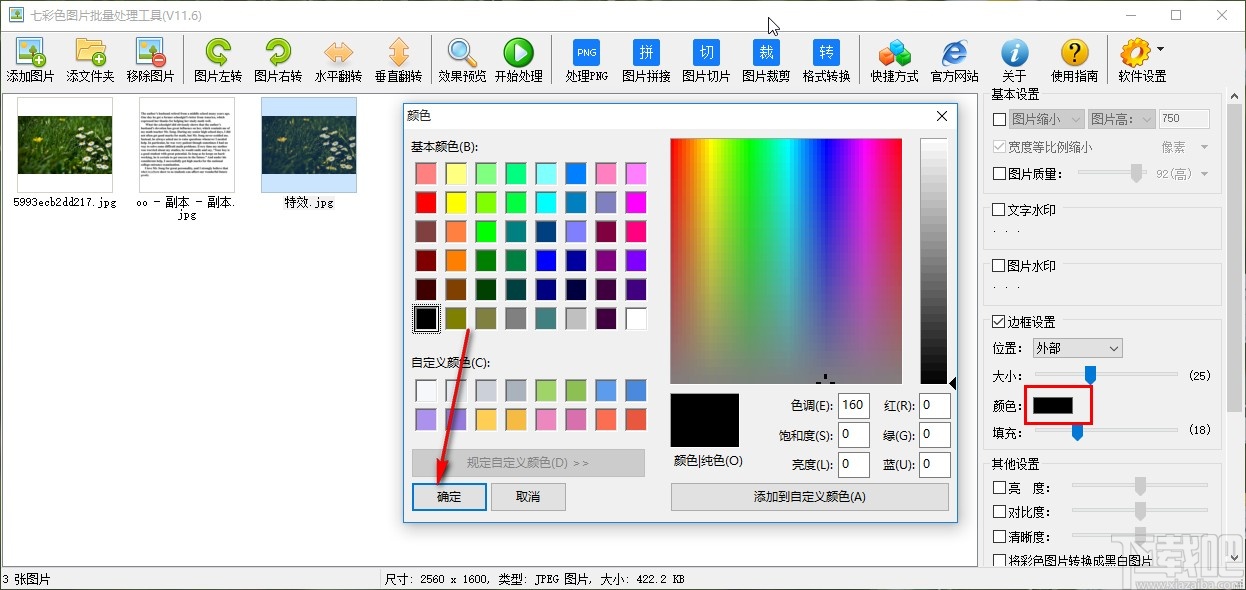Select the black basic color swatch

coord(426,319)
